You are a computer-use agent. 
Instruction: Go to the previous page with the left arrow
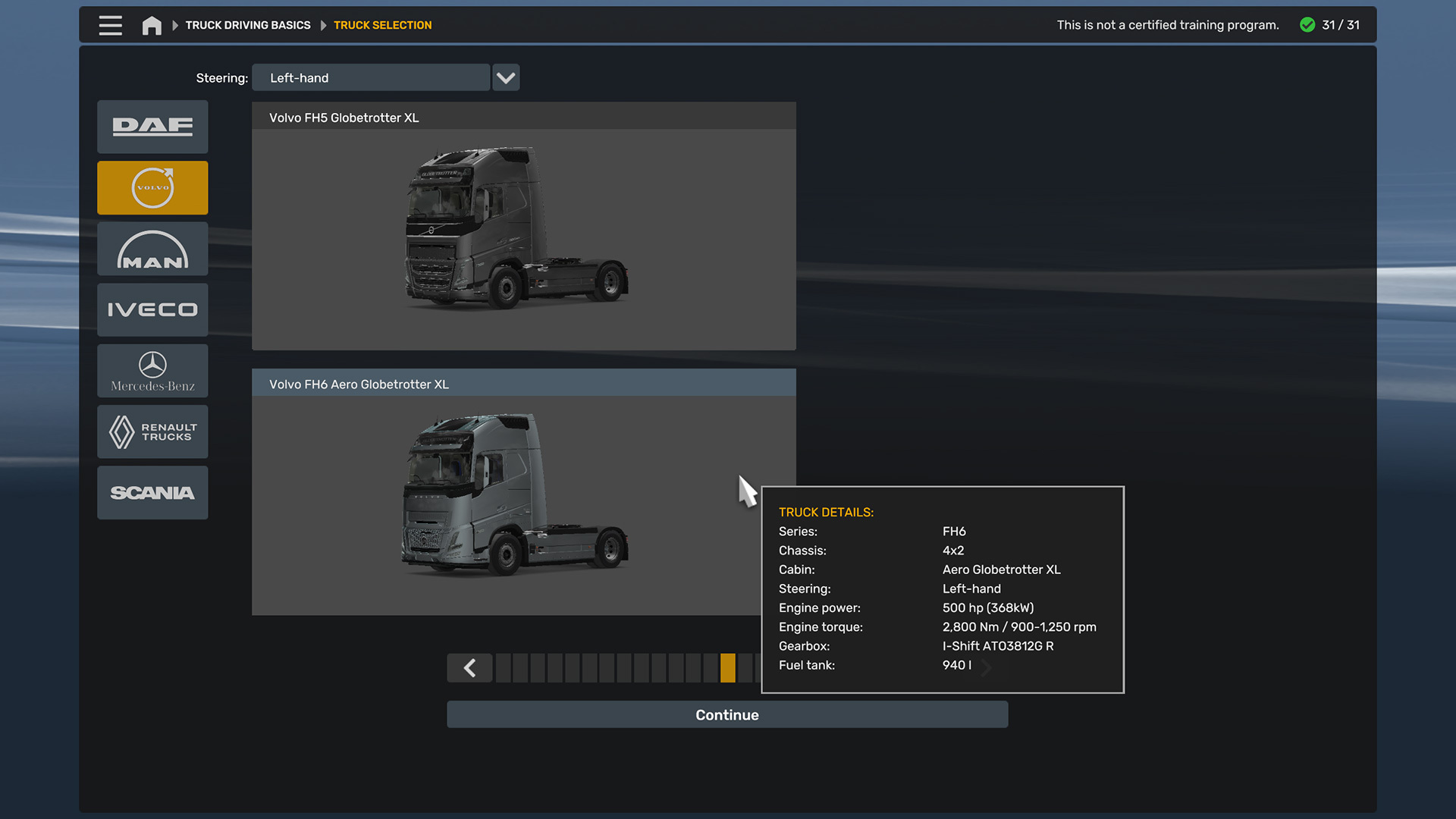point(469,668)
